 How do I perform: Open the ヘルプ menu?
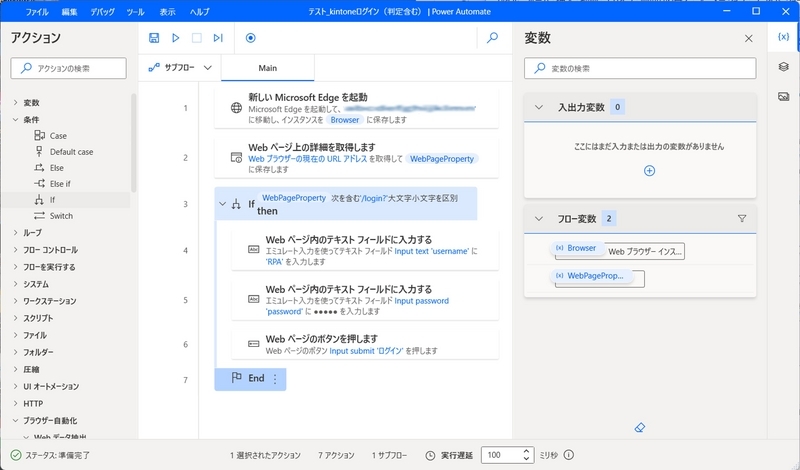coord(199,12)
